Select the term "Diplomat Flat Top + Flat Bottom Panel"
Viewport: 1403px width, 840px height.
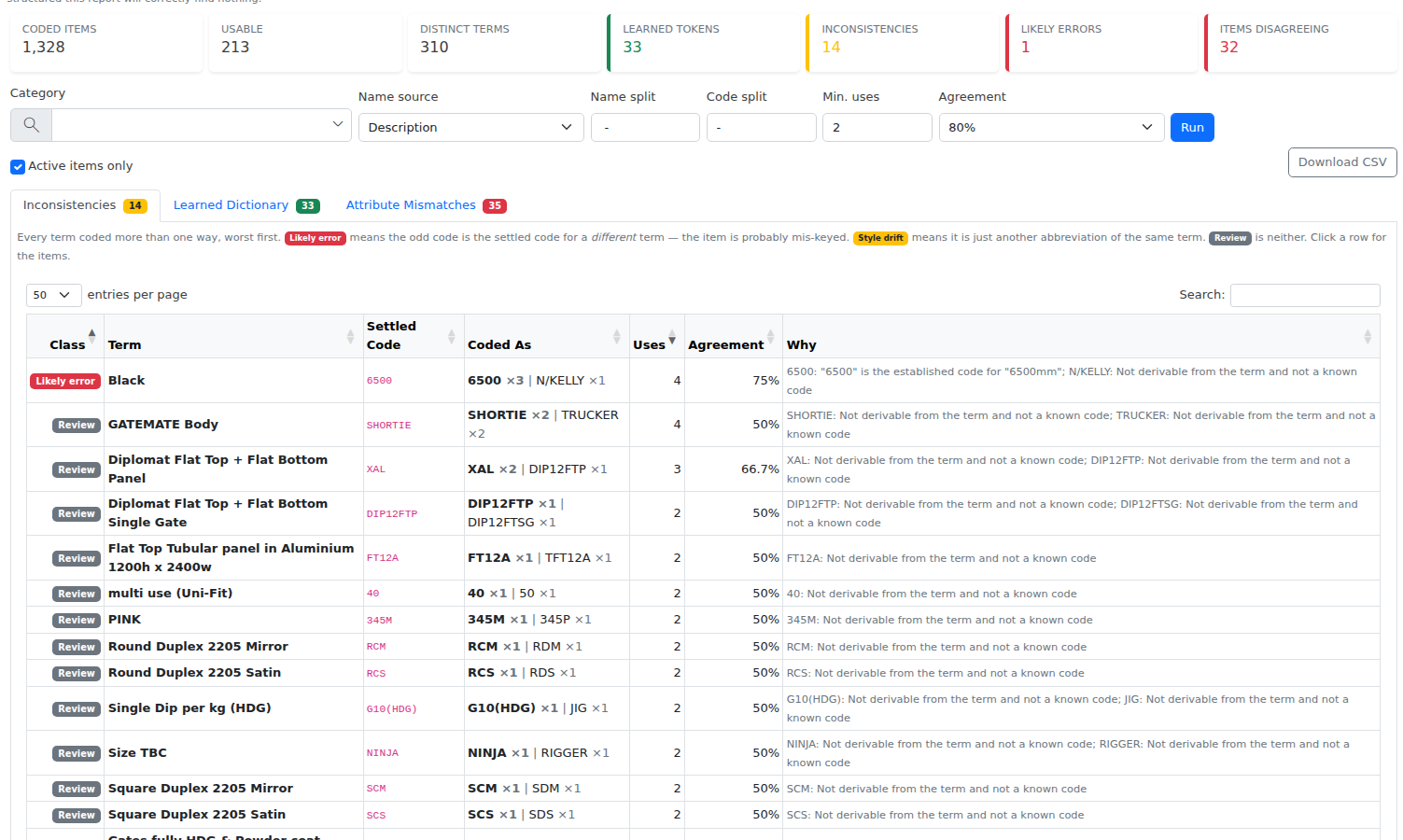217,469
